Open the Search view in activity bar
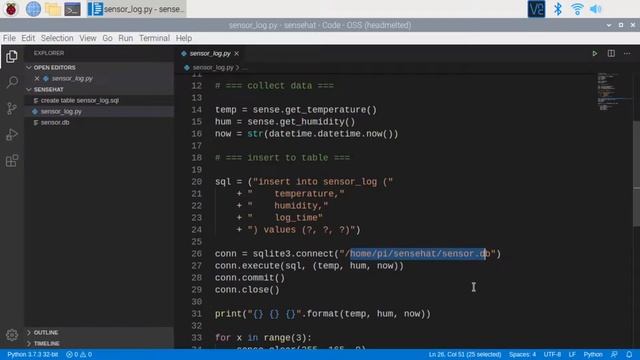This screenshot has width=640, height=360. 12,82
